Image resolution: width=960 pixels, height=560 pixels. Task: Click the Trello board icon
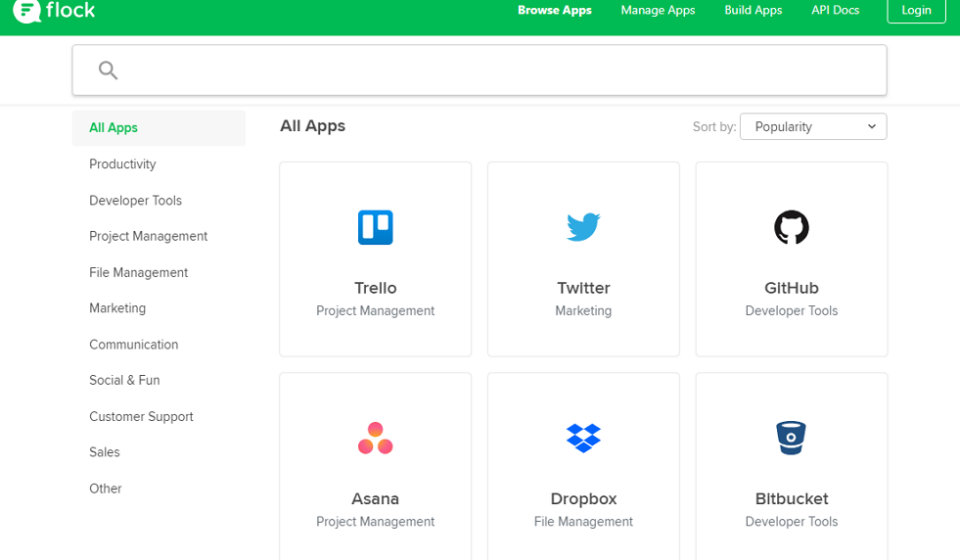coord(375,228)
